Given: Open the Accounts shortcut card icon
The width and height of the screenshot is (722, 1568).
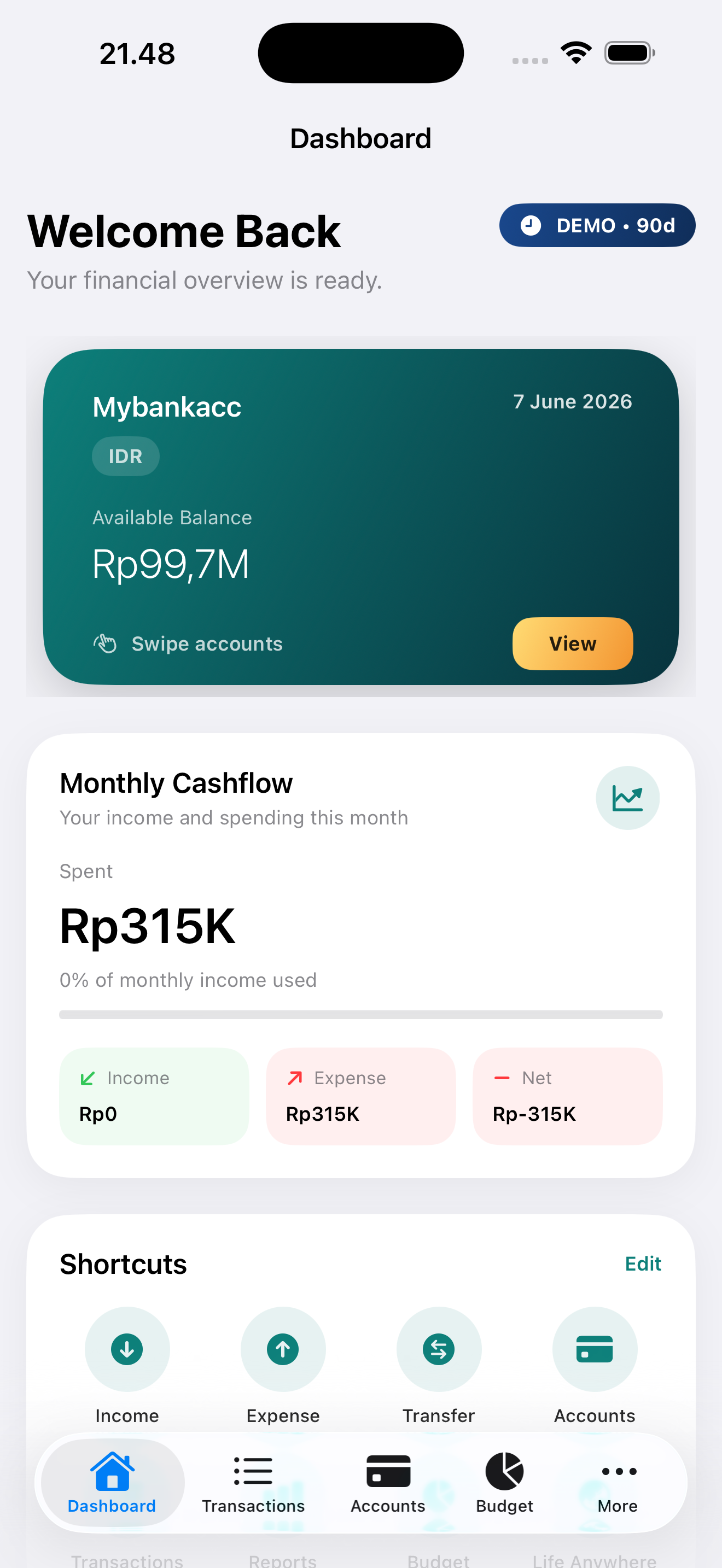Looking at the screenshot, I should click(x=594, y=1349).
